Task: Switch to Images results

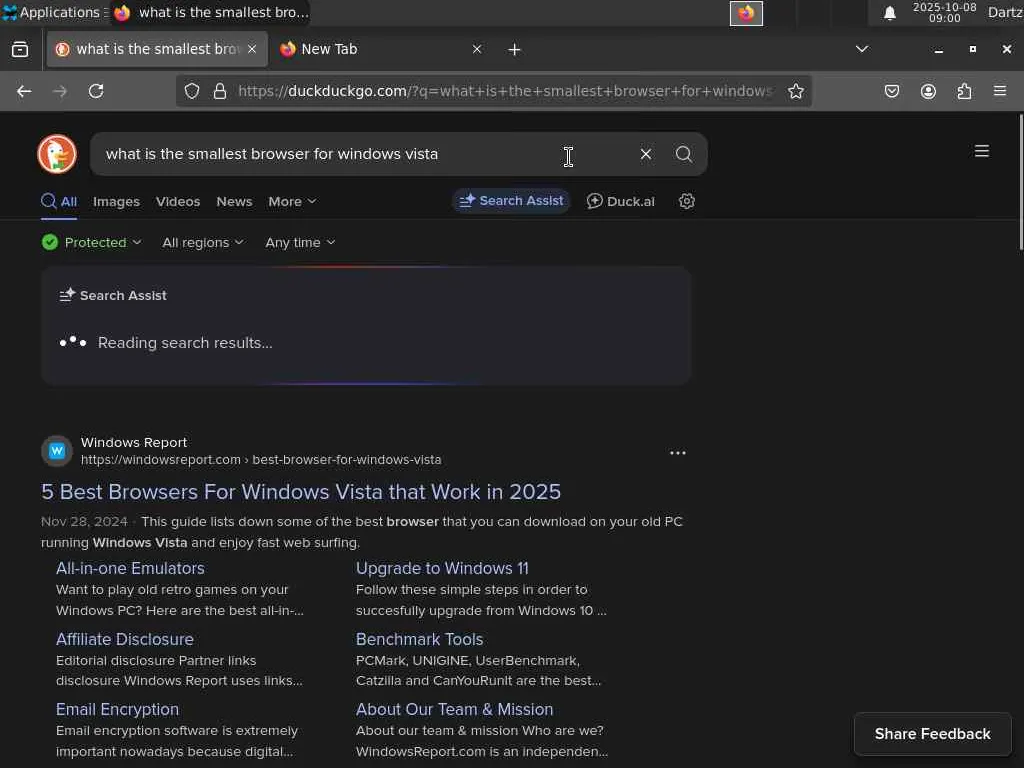Action: pyautogui.click(x=116, y=201)
